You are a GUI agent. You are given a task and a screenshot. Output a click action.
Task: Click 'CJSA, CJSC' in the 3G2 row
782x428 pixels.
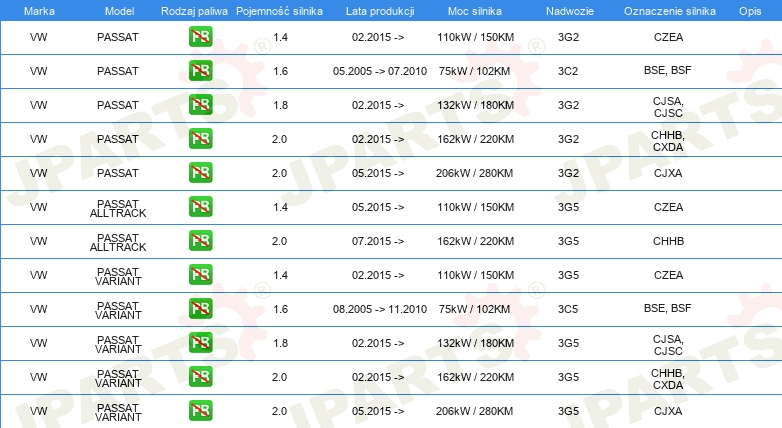pyautogui.click(x=668, y=107)
